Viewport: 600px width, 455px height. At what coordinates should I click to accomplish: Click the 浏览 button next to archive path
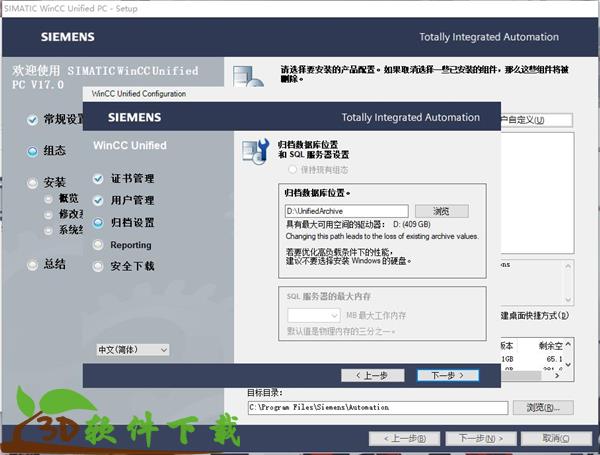442,211
